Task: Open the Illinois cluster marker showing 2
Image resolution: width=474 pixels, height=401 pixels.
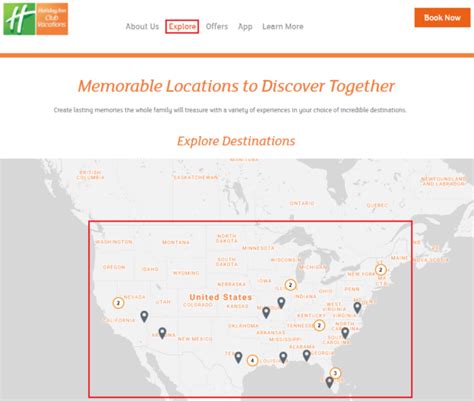Action: coord(290,285)
